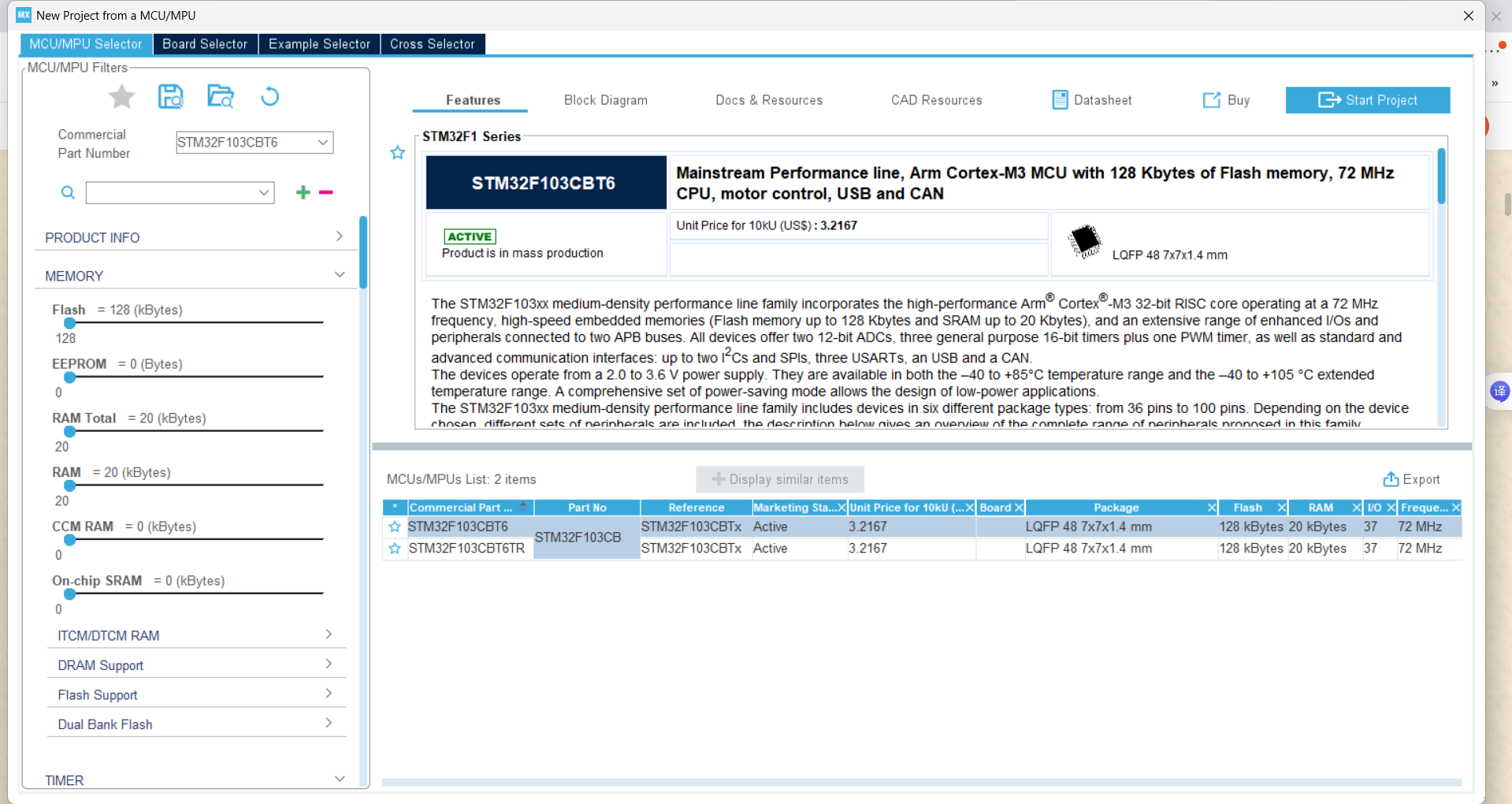The height and width of the screenshot is (804, 1512).
Task: Click the filter panel vertical scrollbar
Action: (x=363, y=252)
